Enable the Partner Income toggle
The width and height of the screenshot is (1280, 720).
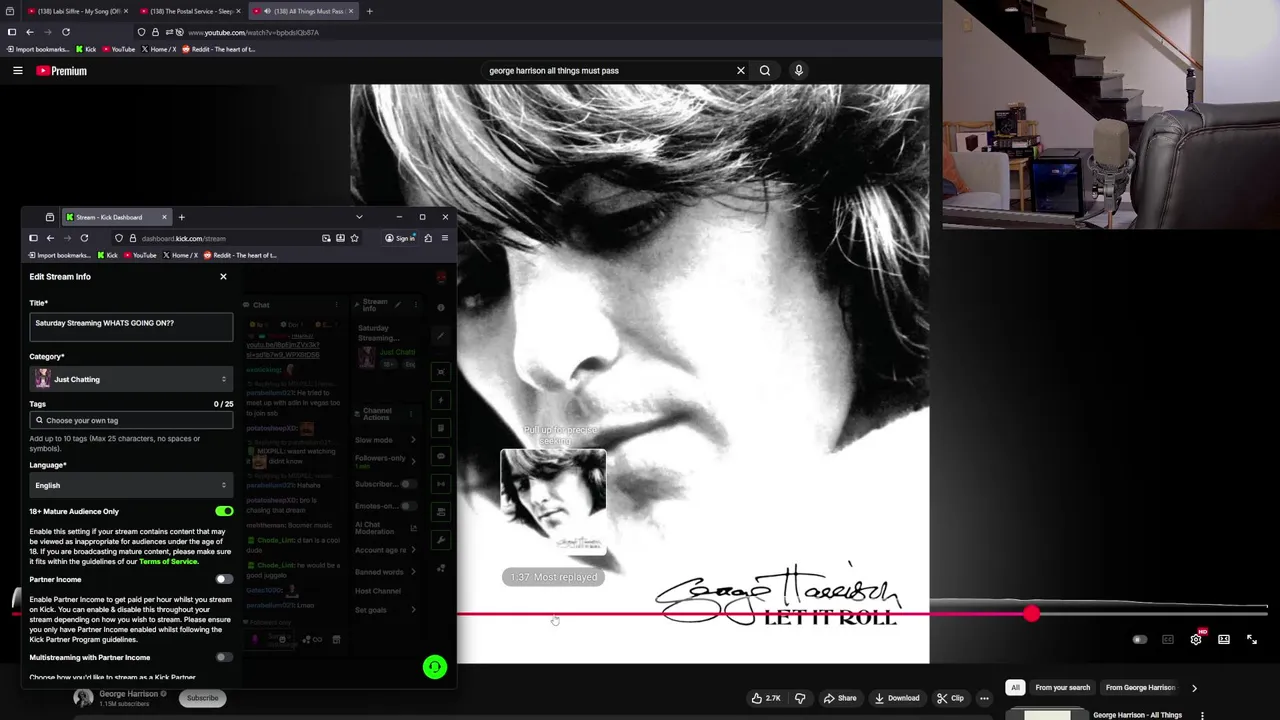pos(224,579)
